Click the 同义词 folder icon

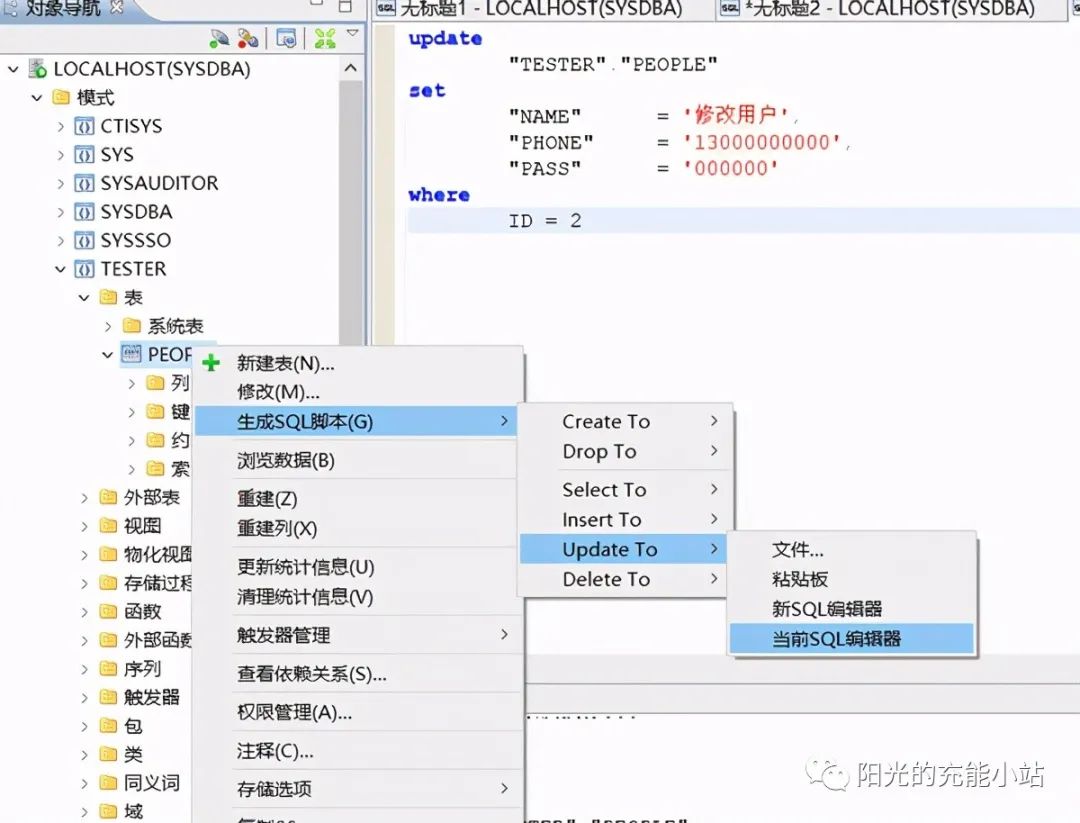tap(108, 782)
